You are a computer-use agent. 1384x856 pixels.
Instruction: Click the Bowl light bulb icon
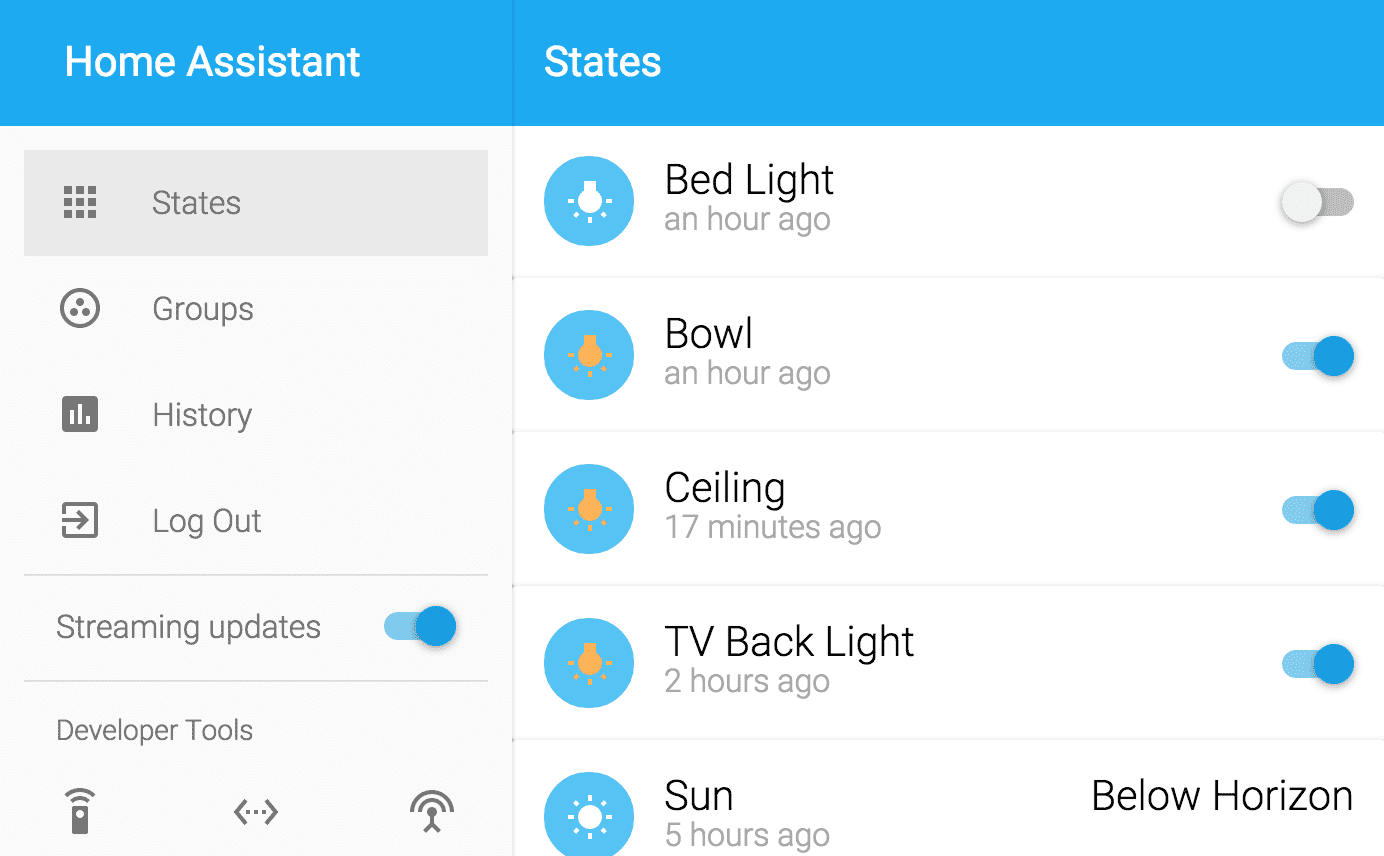589,355
